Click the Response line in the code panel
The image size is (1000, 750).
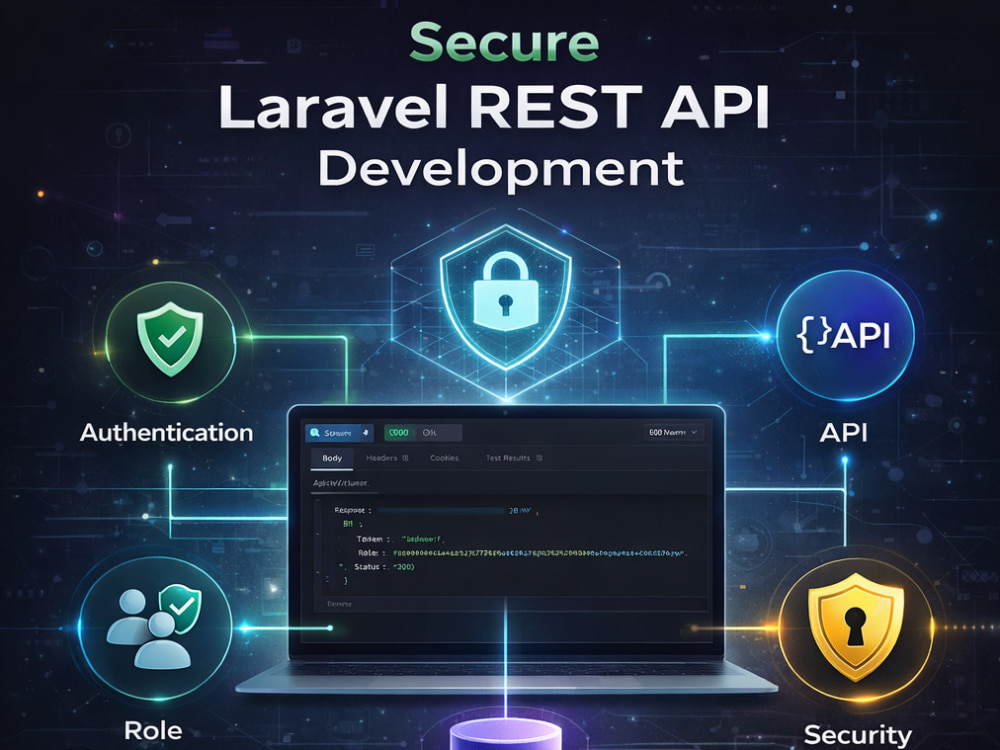[x=438, y=511]
